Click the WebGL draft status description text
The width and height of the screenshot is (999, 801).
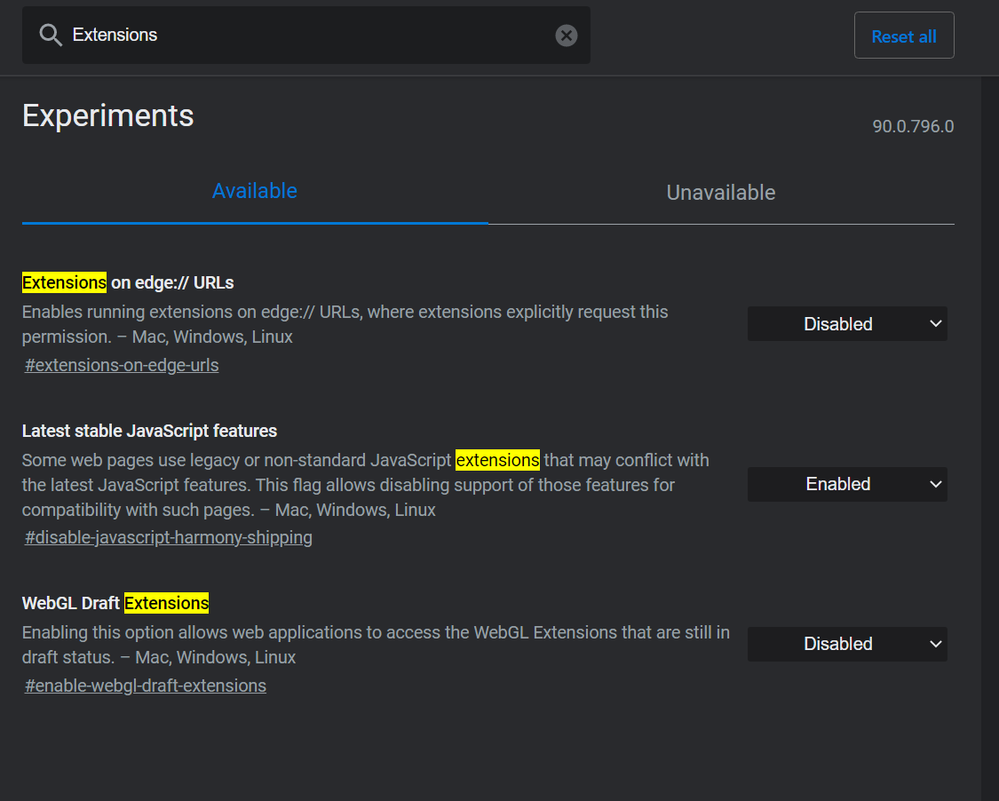pos(375,645)
